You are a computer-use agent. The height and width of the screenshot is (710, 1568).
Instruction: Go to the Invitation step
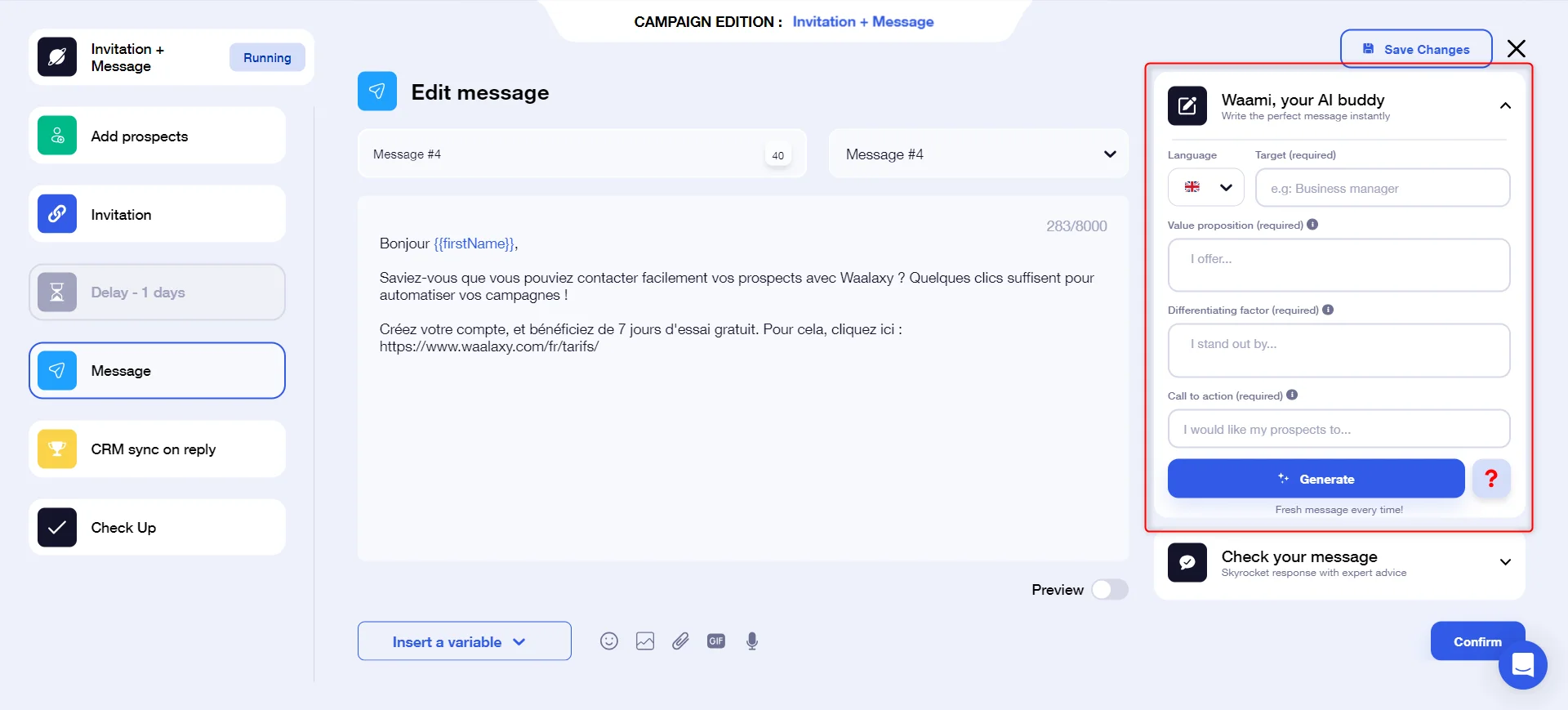tap(157, 214)
